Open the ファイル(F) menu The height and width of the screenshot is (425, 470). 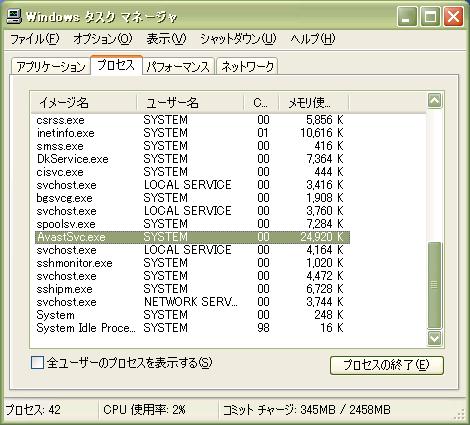coord(35,39)
